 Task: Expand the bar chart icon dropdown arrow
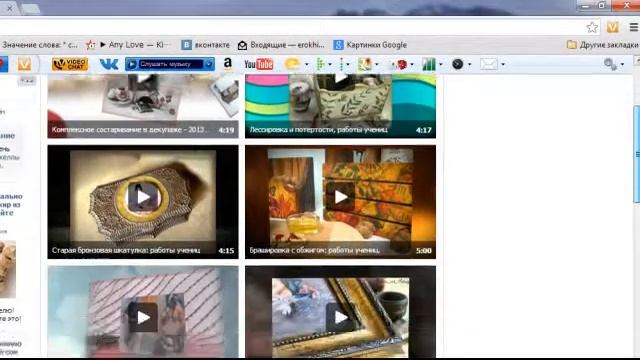[x=441, y=64]
